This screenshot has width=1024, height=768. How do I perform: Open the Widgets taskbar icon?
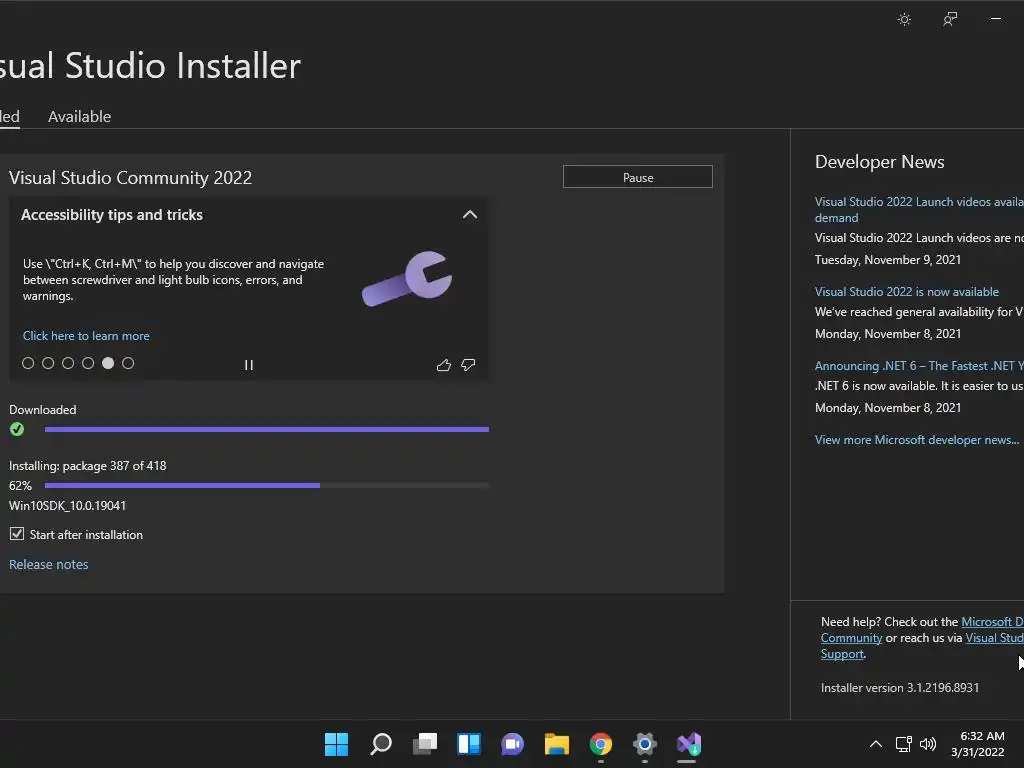(x=469, y=744)
